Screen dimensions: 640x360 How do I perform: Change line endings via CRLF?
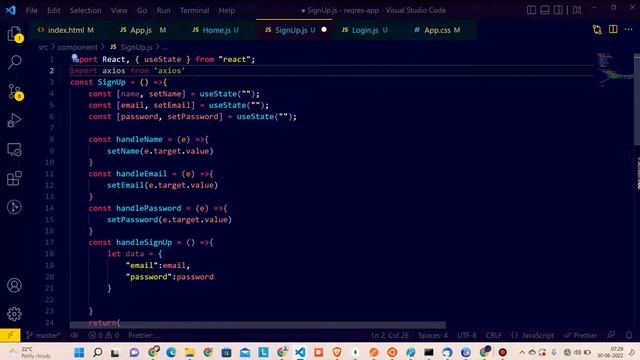point(493,336)
